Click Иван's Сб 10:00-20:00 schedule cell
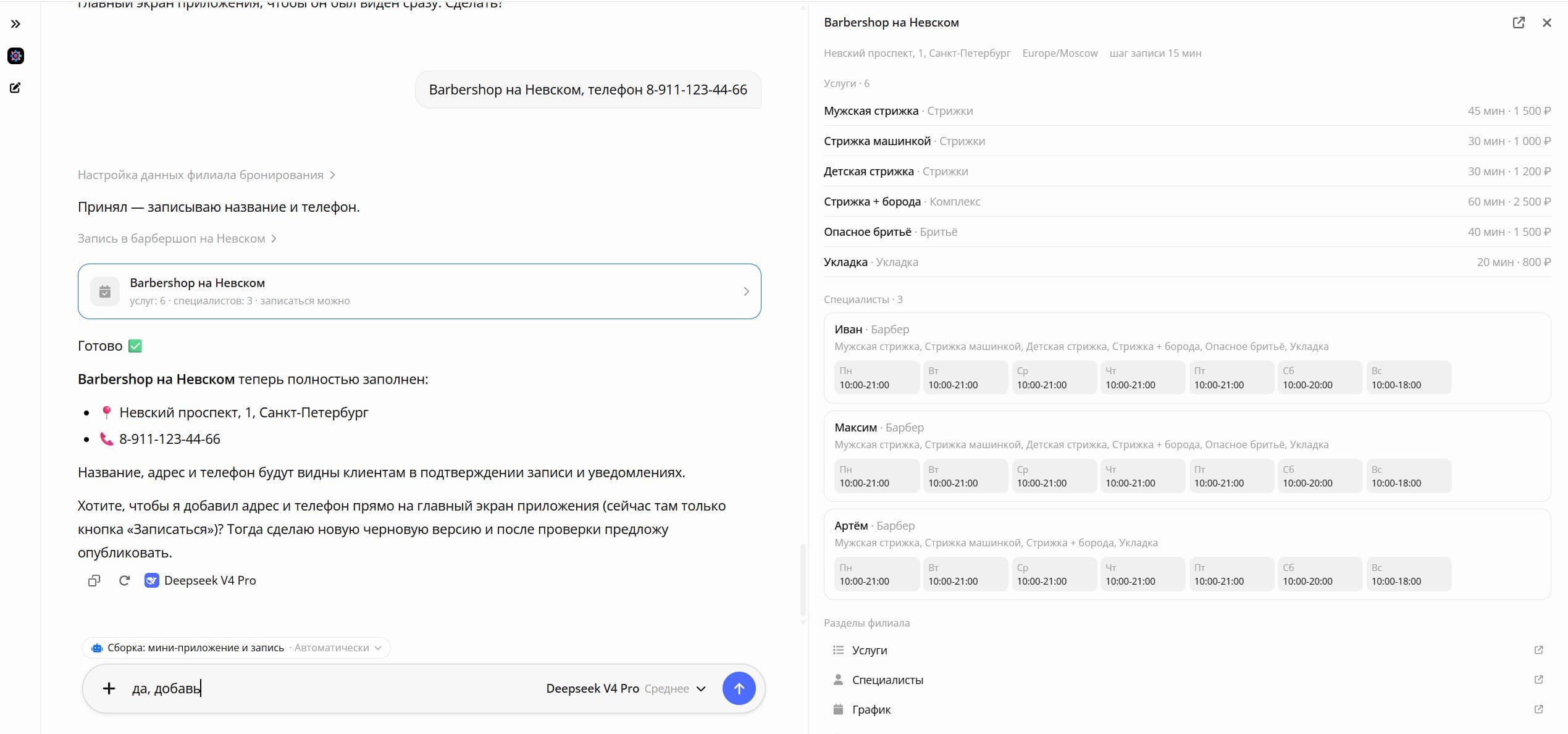This screenshot has height=734, width=1568. [x=1320, y=378]
